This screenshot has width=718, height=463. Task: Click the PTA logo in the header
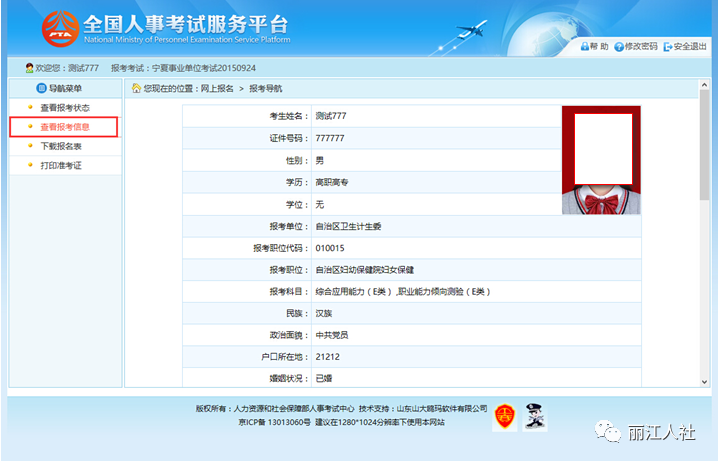point(60,28)
